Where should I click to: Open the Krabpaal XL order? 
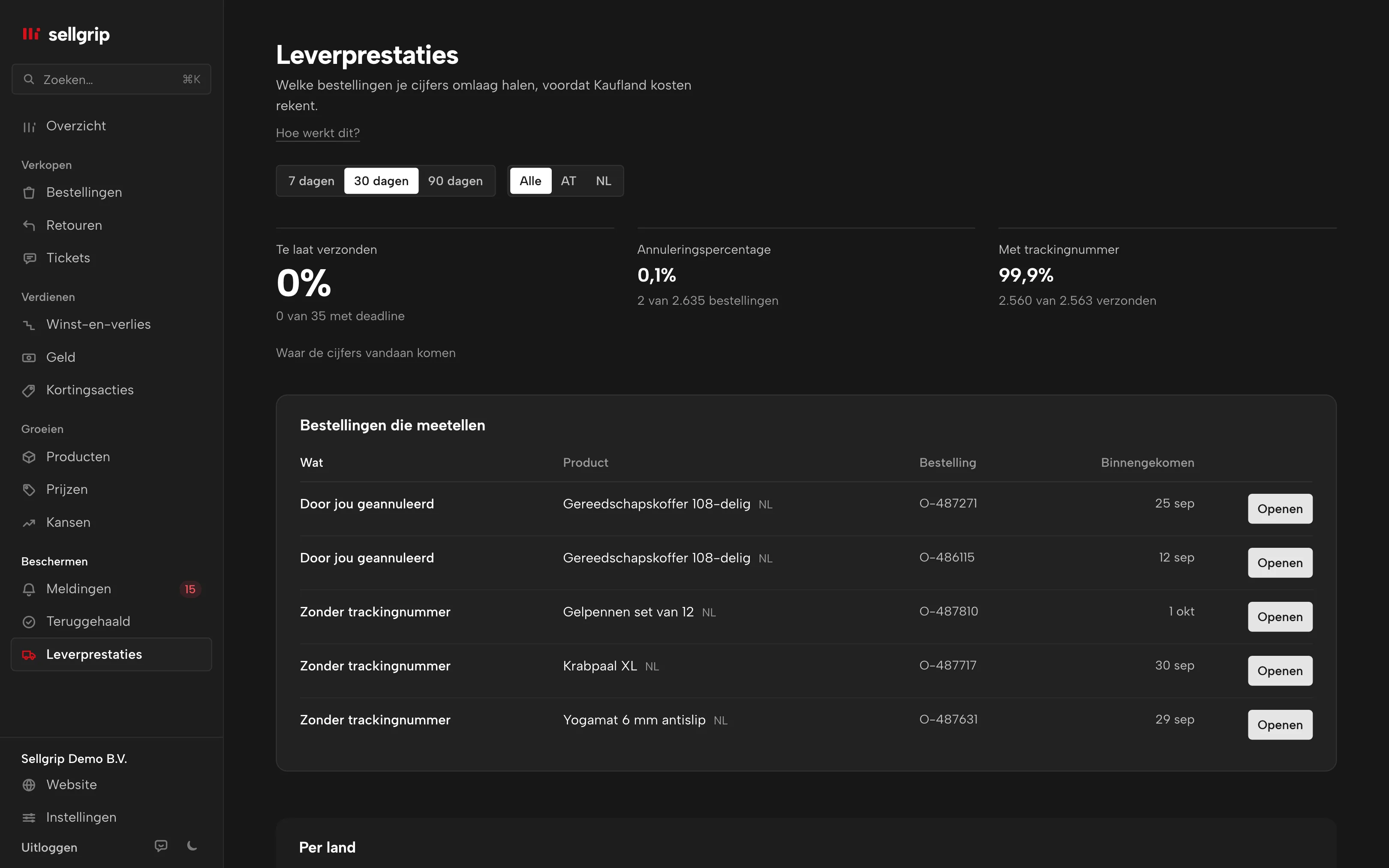pyautogui.click(x=1280, y=670)
